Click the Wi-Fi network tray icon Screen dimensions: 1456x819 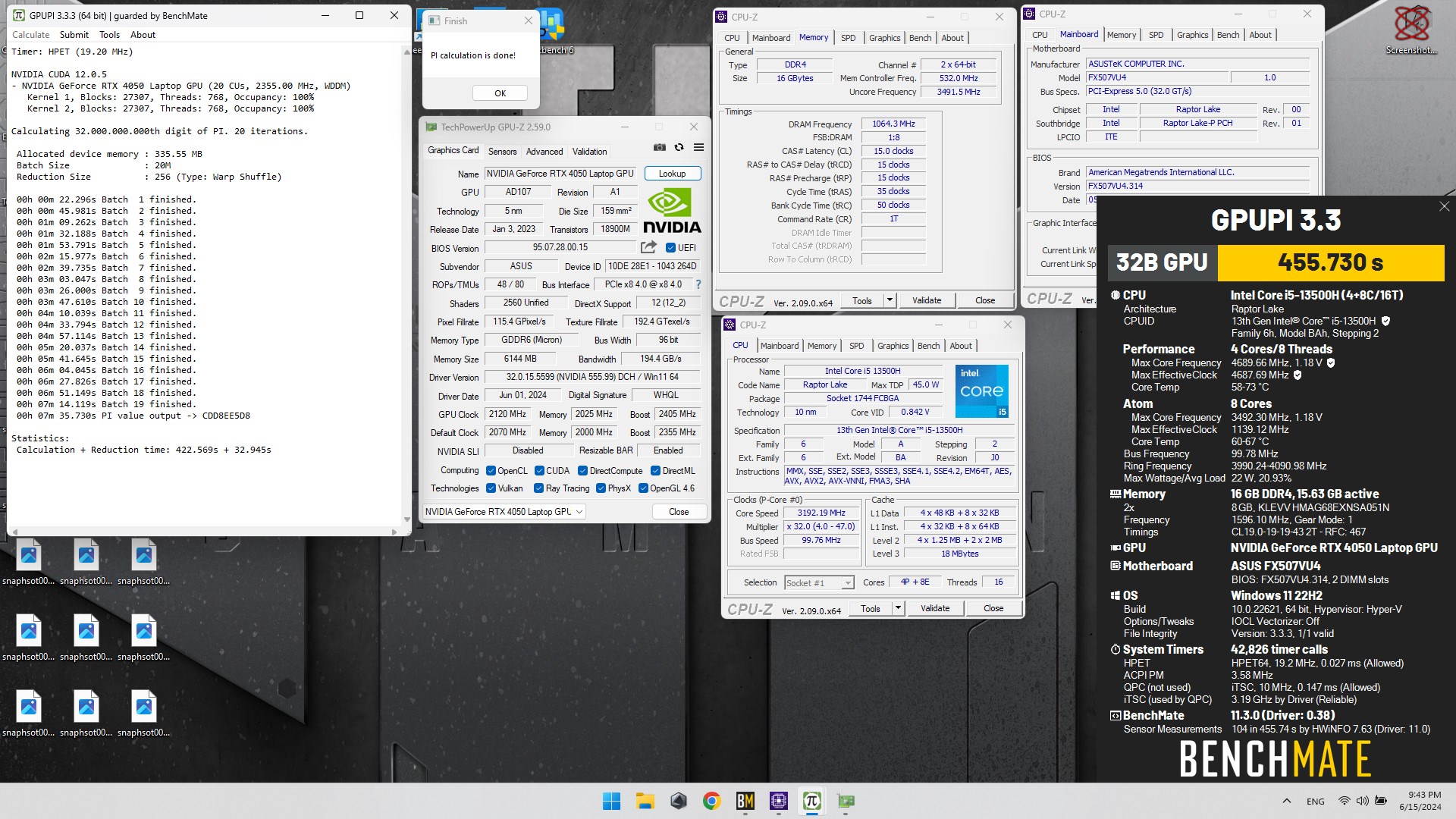point(1344,801)
